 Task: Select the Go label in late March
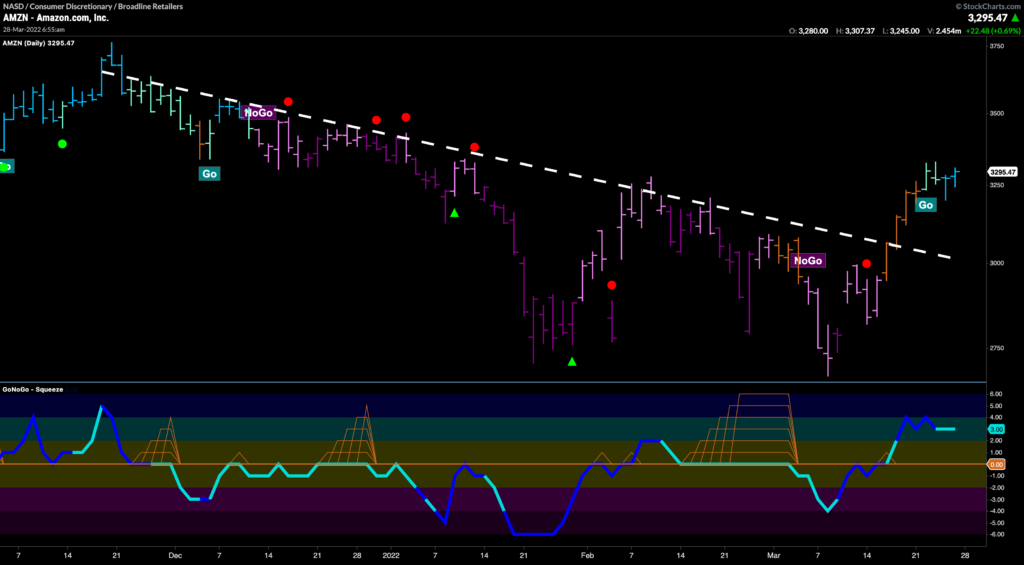(926, 205)
